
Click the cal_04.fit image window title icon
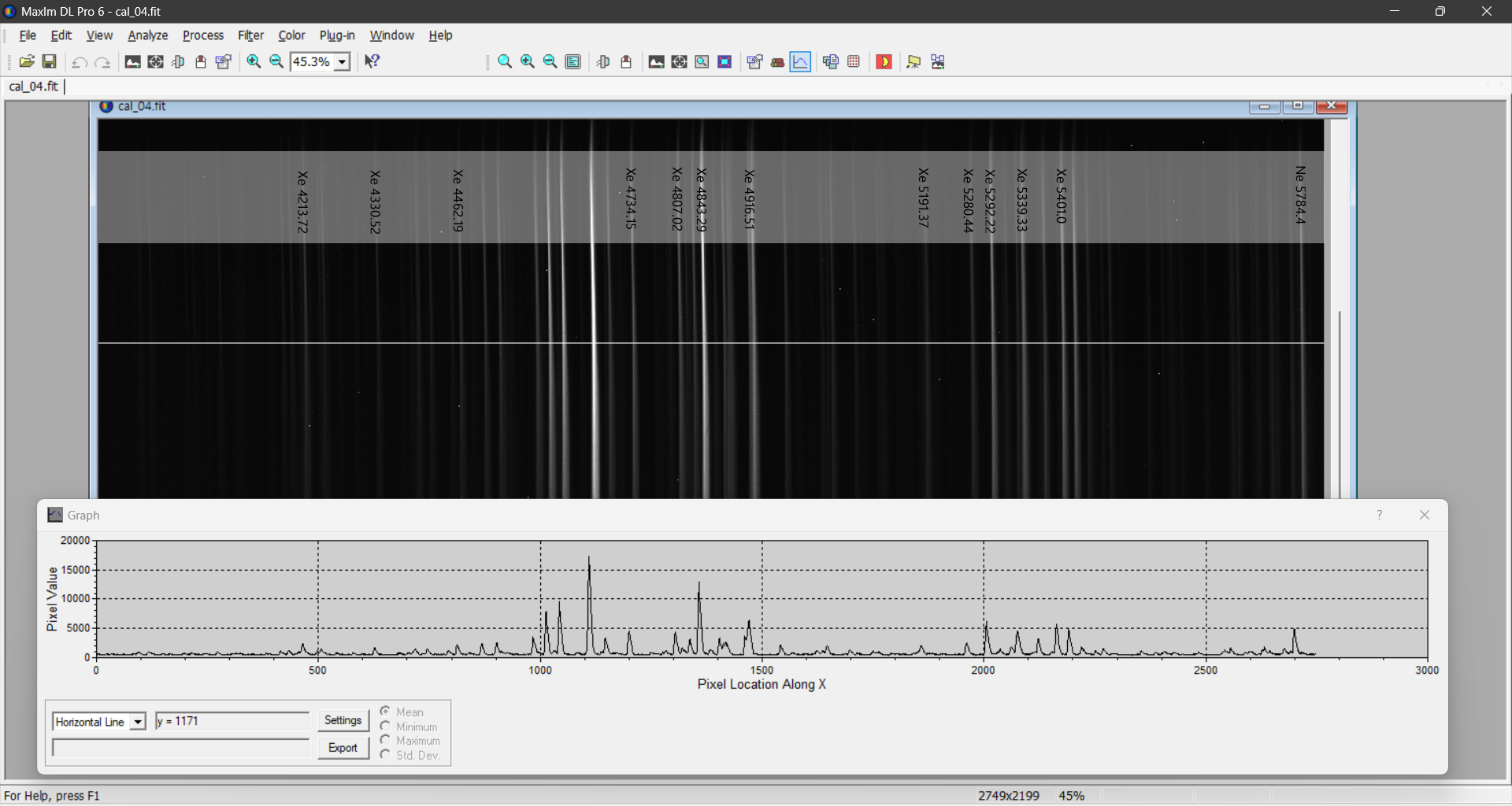pyautogui.click(x=106, y=106)
